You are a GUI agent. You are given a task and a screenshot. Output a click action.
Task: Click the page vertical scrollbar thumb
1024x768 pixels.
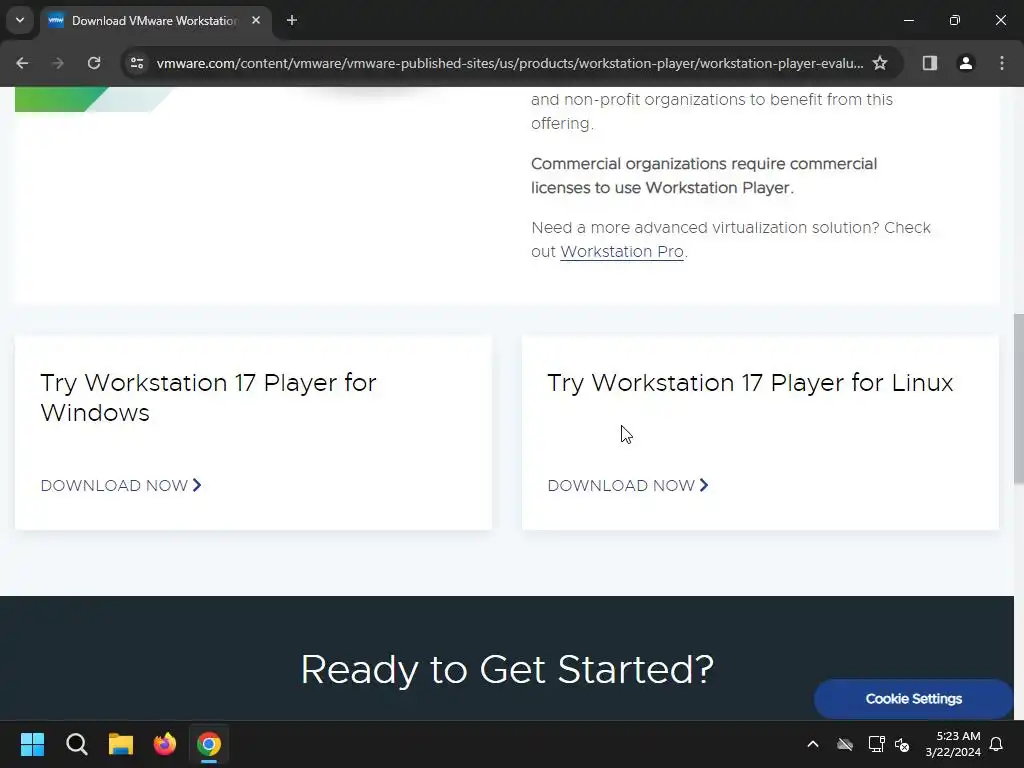[1018, 398]
